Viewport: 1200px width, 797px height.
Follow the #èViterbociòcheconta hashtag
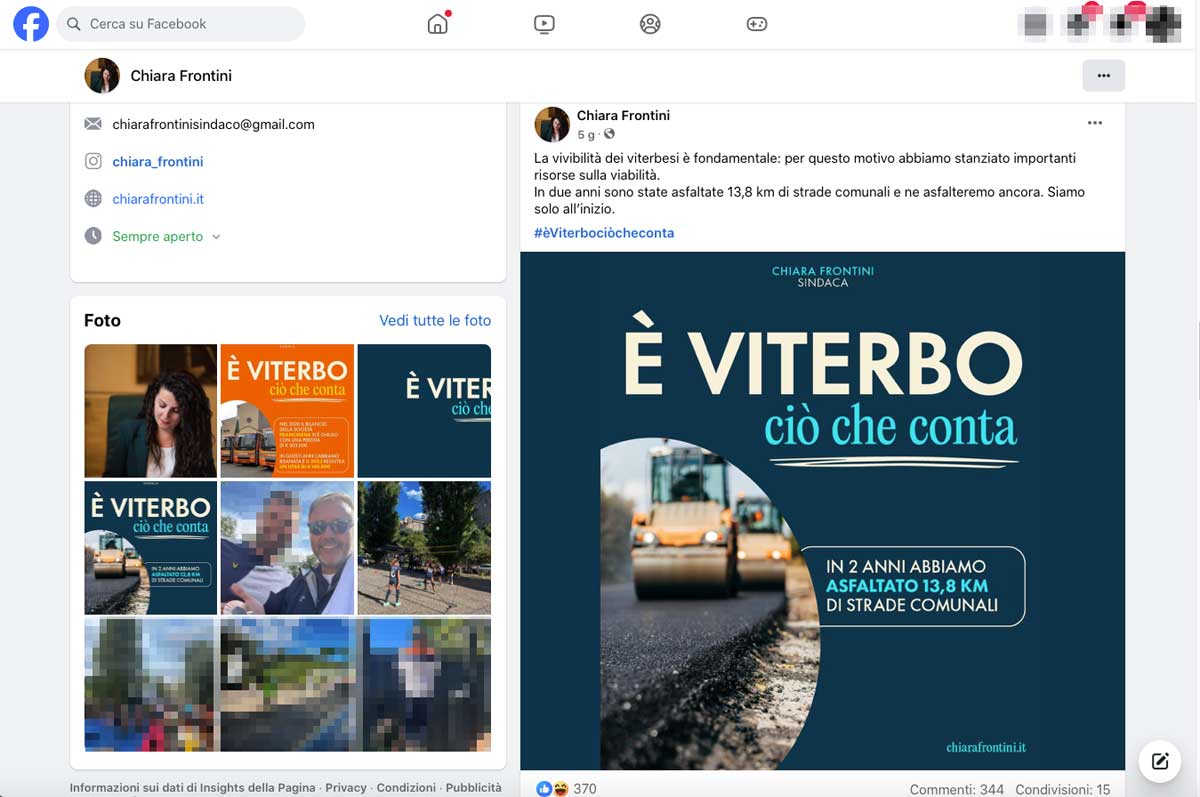604,233
